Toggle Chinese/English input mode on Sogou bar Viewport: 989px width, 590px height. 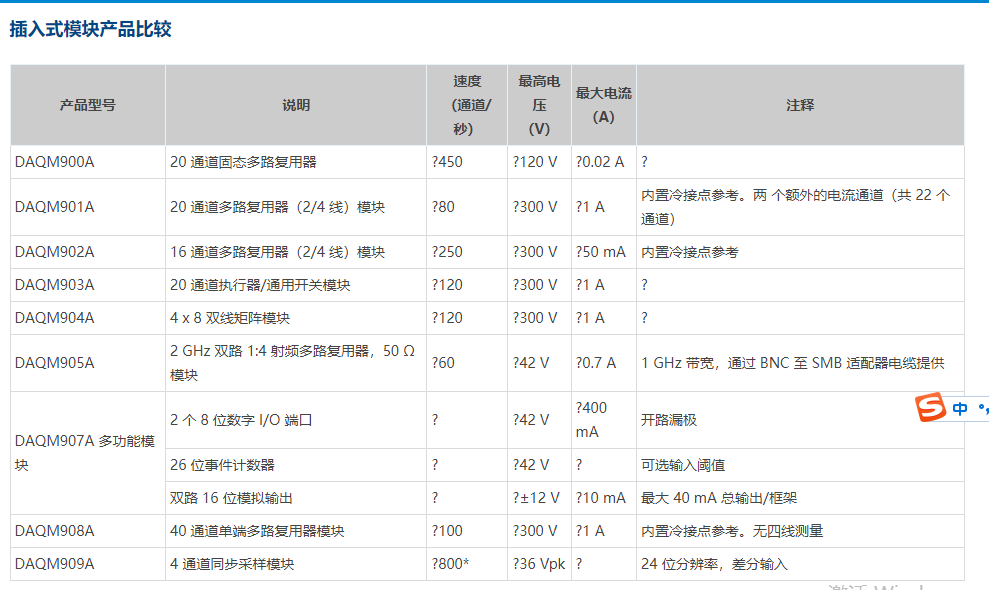click(x=960, y=407)
